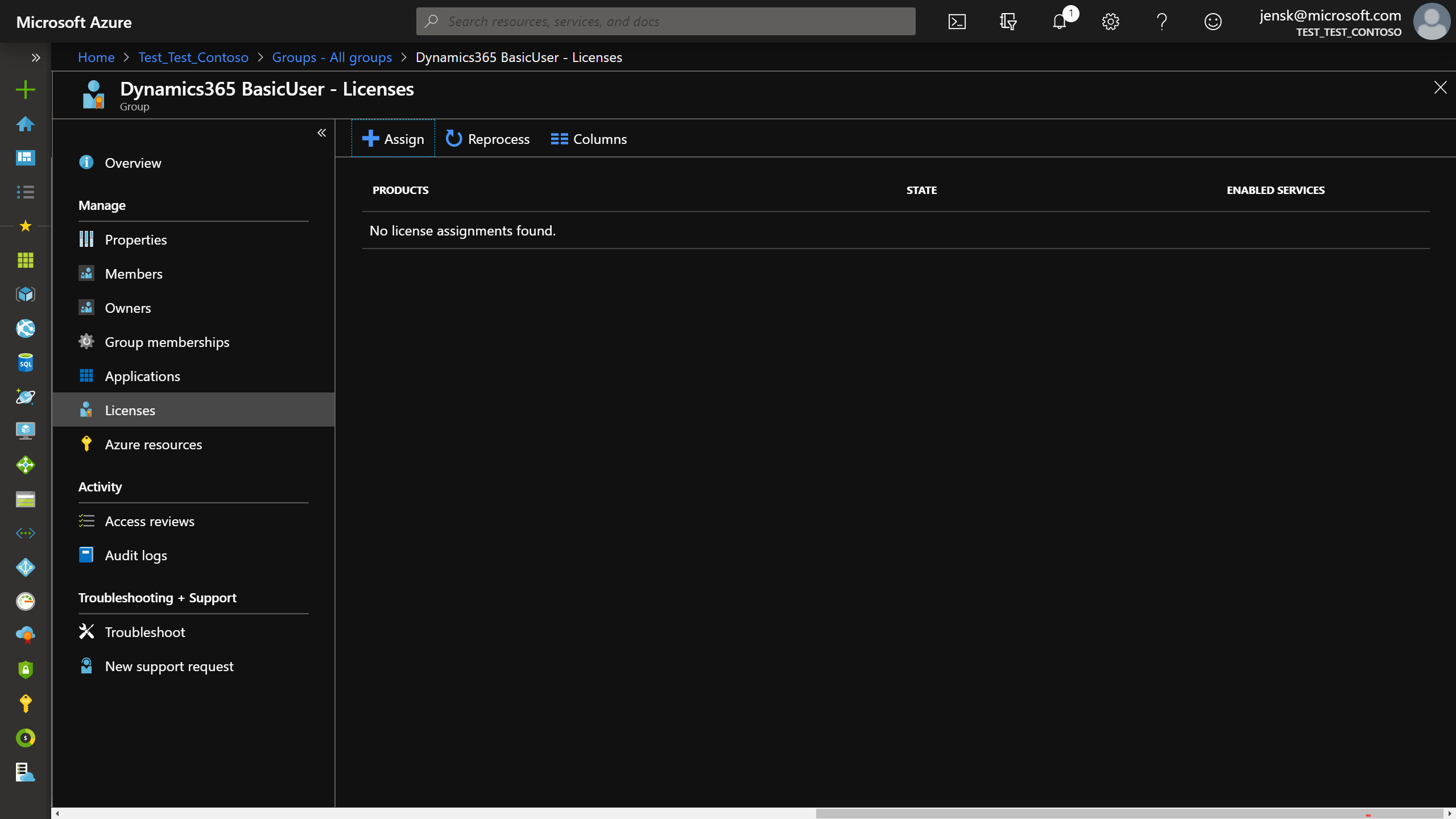Expand the left sidebar with double chevron
1456x819 pixels.
pos(35,57)
